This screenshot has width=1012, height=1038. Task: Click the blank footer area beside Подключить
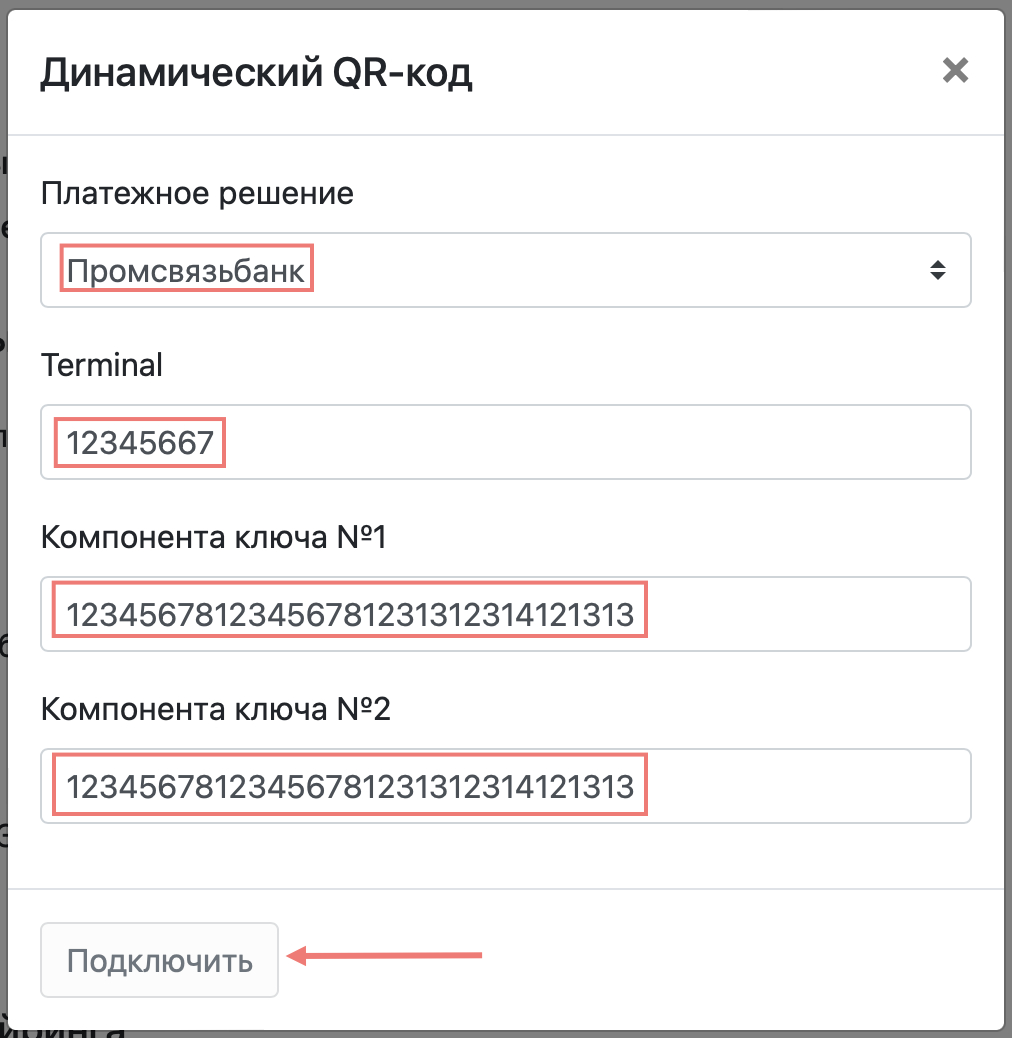[728, 960]
